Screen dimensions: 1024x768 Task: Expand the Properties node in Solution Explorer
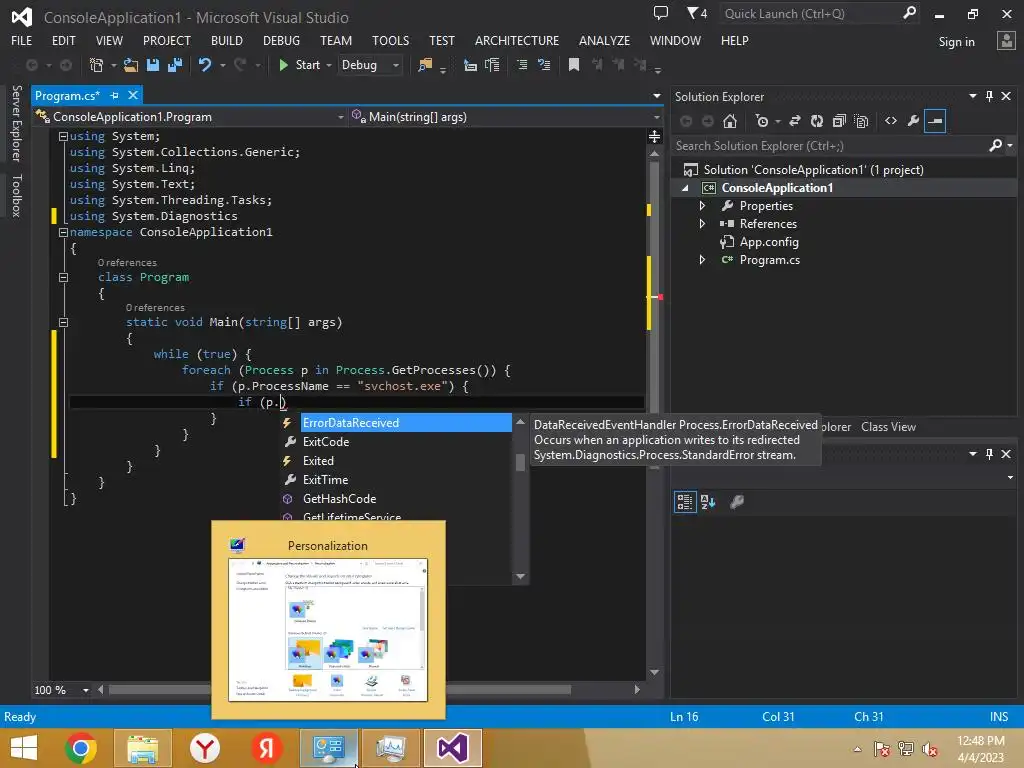pyautogui.click(x=703, y=206)
